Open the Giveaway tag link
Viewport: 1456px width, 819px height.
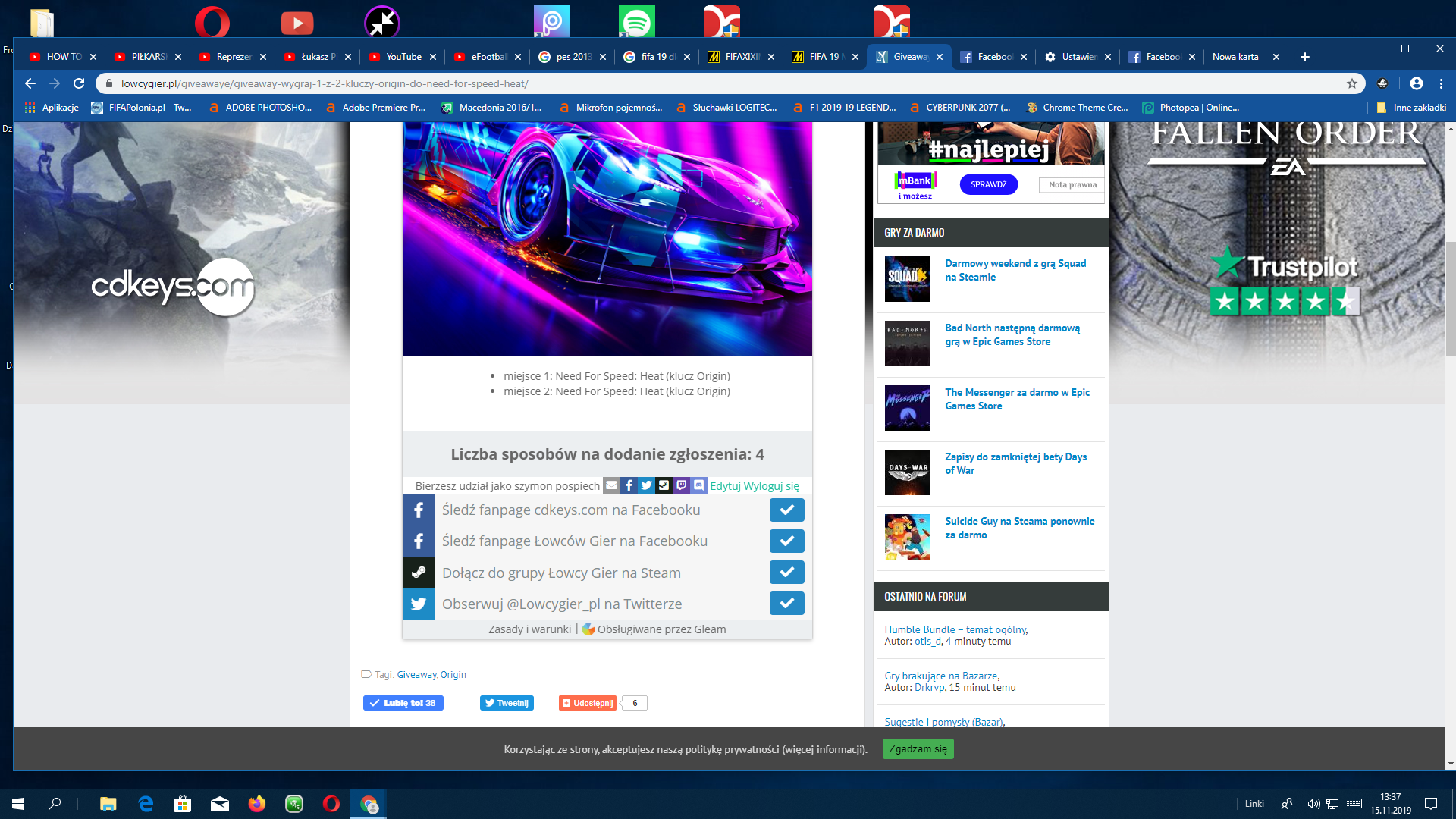(x=416, y=675)
